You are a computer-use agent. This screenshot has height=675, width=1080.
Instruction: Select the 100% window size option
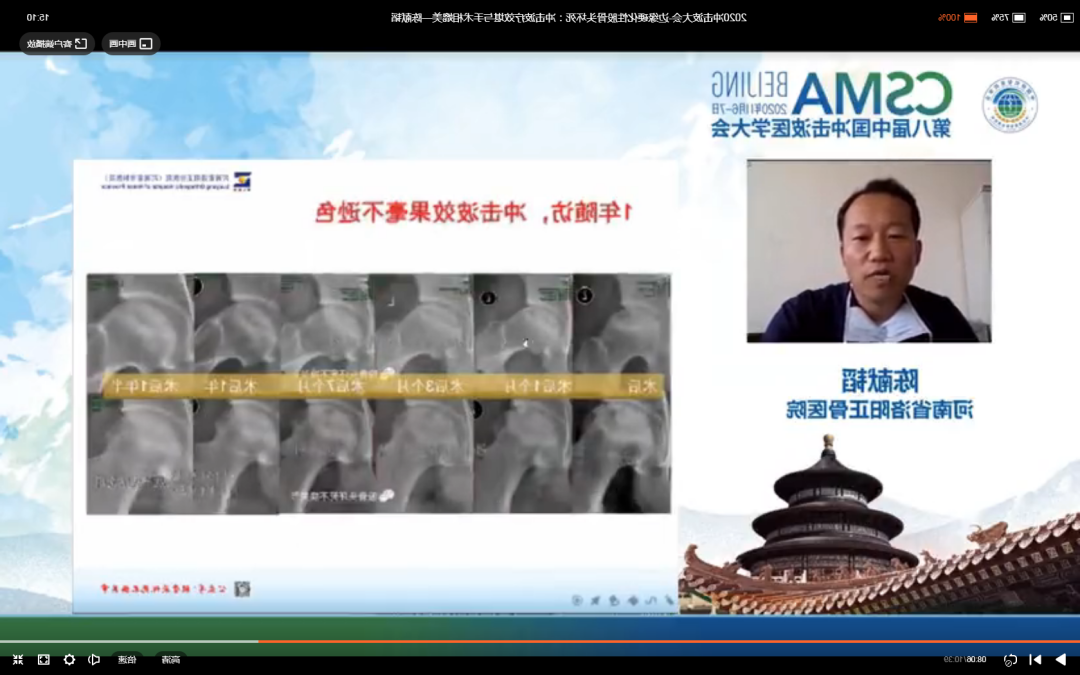click(x=956, y=17)
